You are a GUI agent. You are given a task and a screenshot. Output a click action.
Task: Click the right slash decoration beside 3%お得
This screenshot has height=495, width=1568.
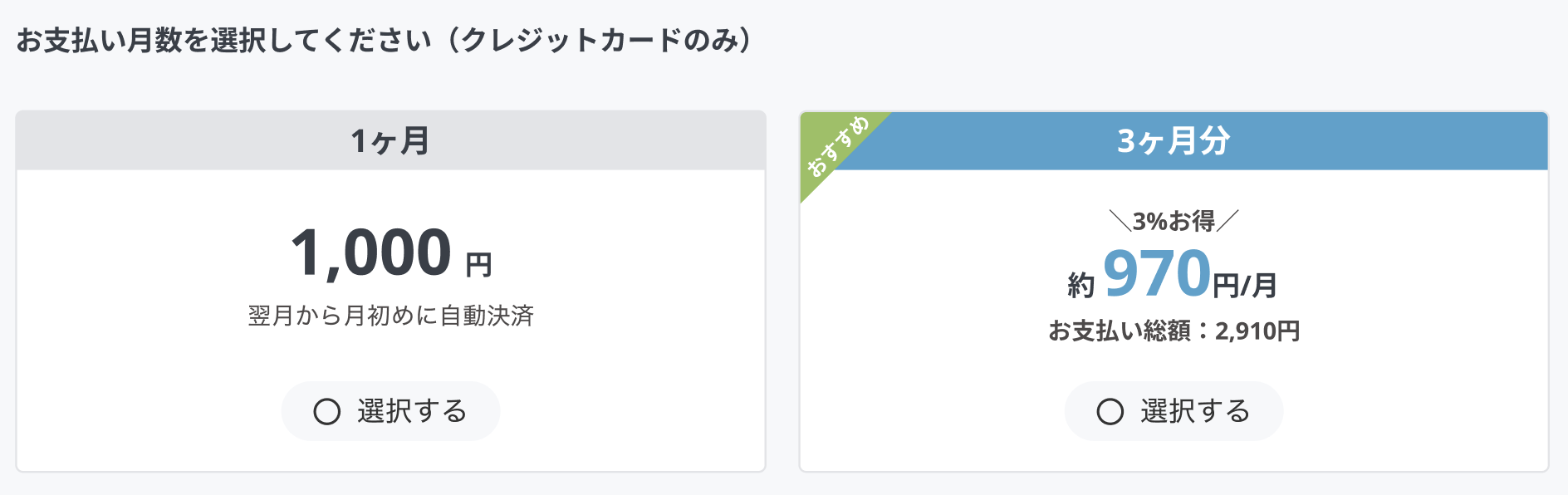click(x=1227, y=221)
